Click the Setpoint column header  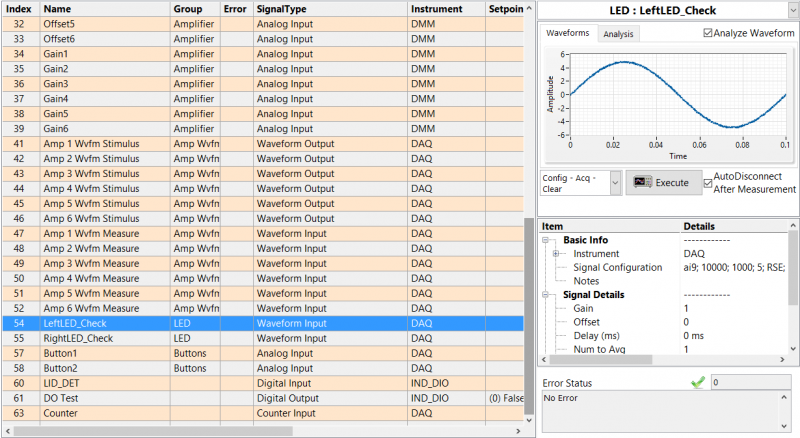pyautogui.click(x=505, y=9)
